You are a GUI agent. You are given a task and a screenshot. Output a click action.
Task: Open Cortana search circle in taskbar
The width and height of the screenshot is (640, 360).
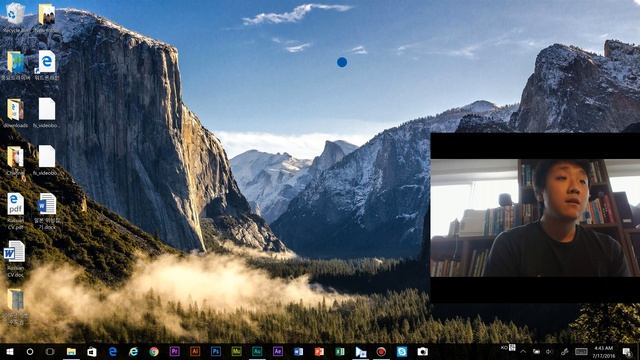point(30,351)
